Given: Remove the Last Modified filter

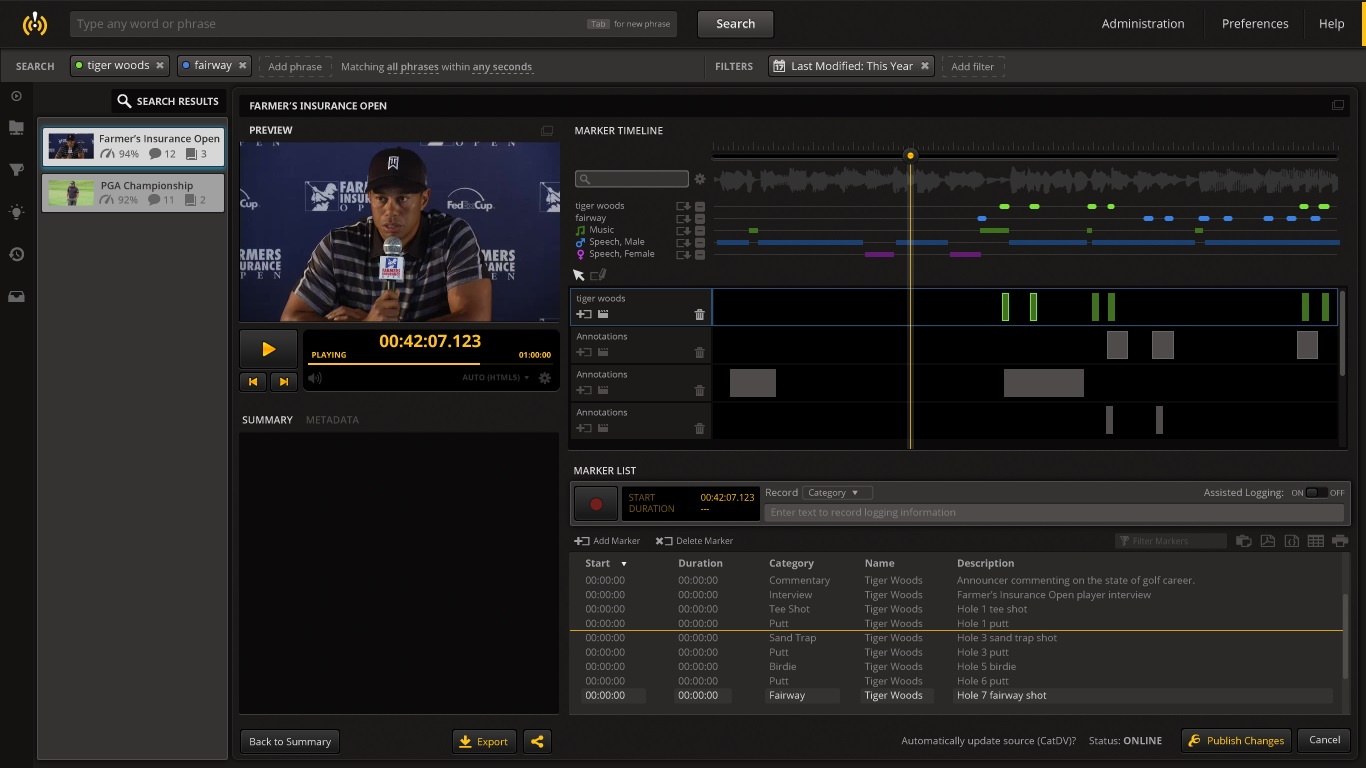Looking at the screenshot, I should (x=925, y=66).
